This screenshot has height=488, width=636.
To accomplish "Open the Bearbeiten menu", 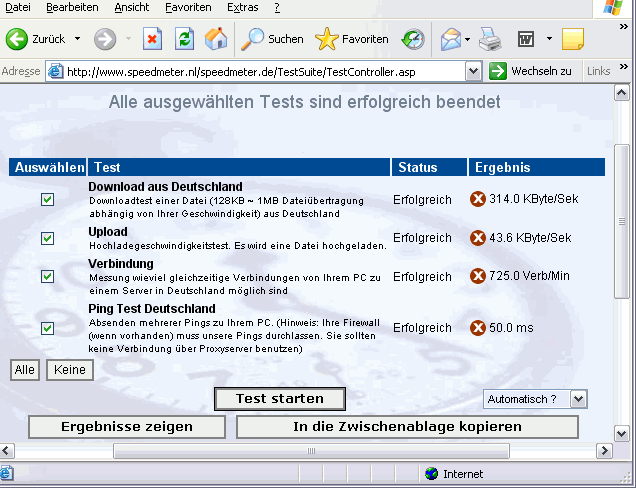I will (x=72, y=7).
